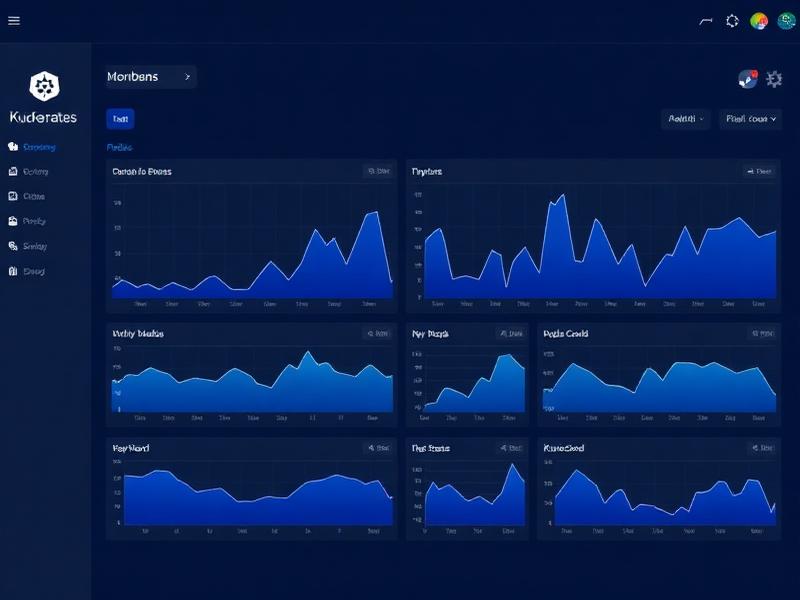800x600 pixels.
Task: Click the blue 'Flodae' link above the charts
Action: (119, 147)
